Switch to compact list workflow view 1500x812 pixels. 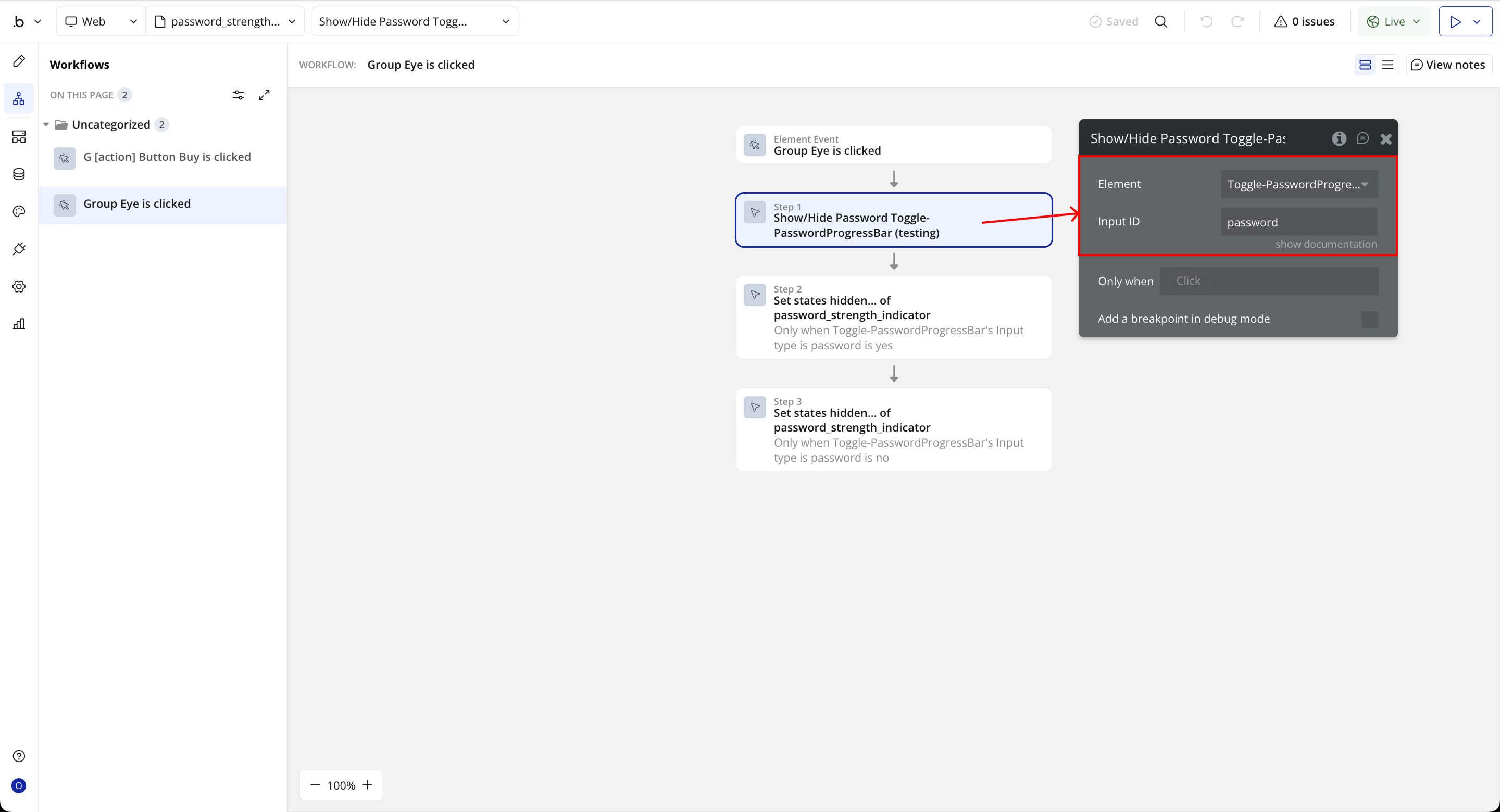coord(1387,65)
